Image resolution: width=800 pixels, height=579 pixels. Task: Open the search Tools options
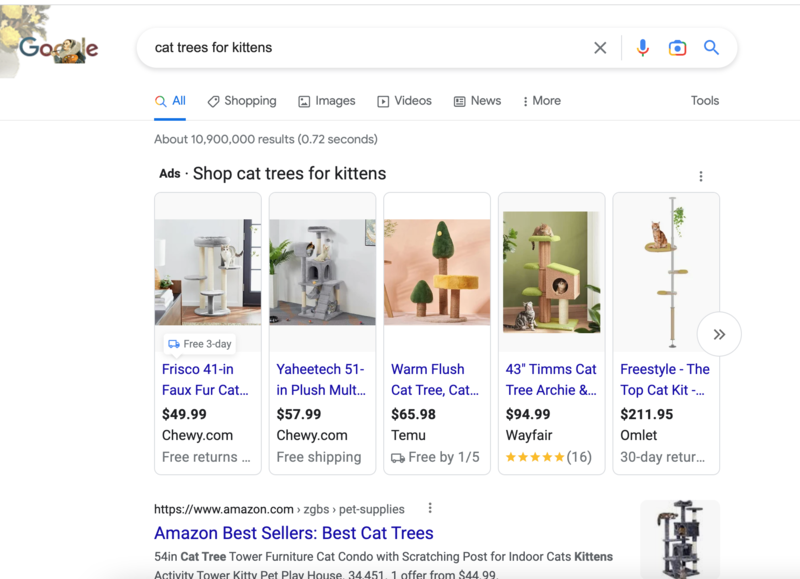(704, 101)
